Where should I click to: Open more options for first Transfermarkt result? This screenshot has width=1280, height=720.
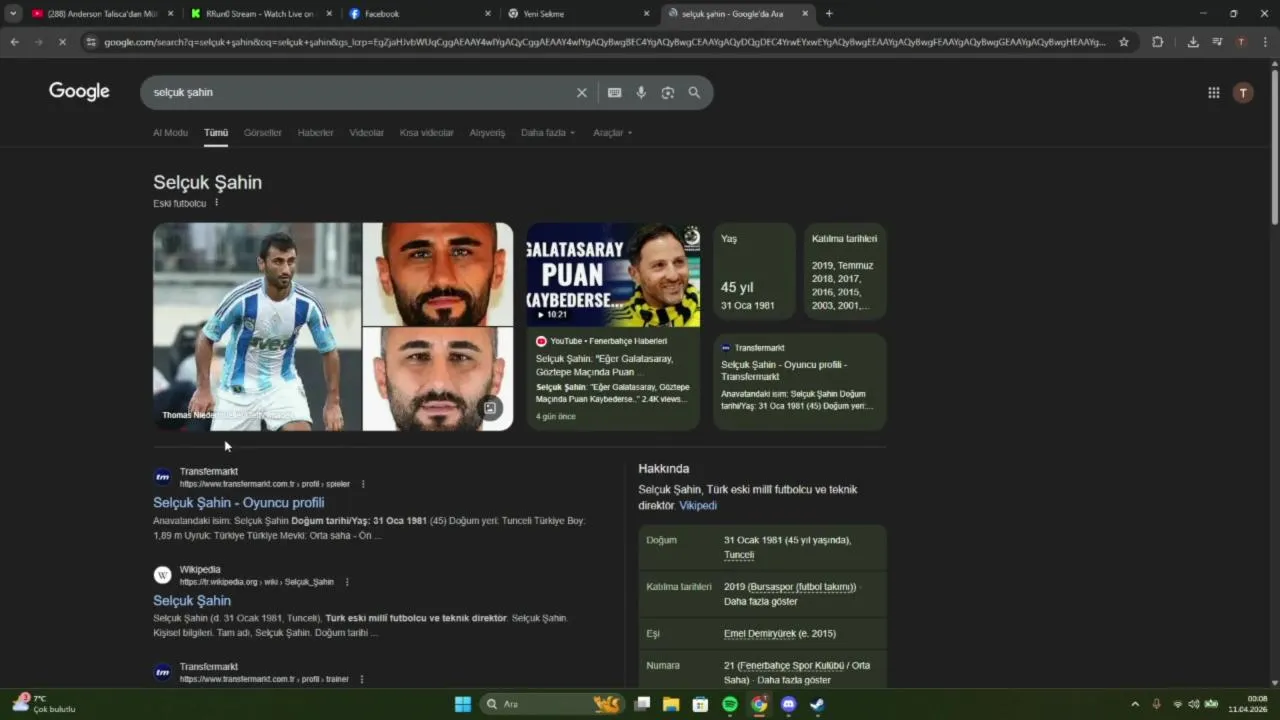(363, 484)
